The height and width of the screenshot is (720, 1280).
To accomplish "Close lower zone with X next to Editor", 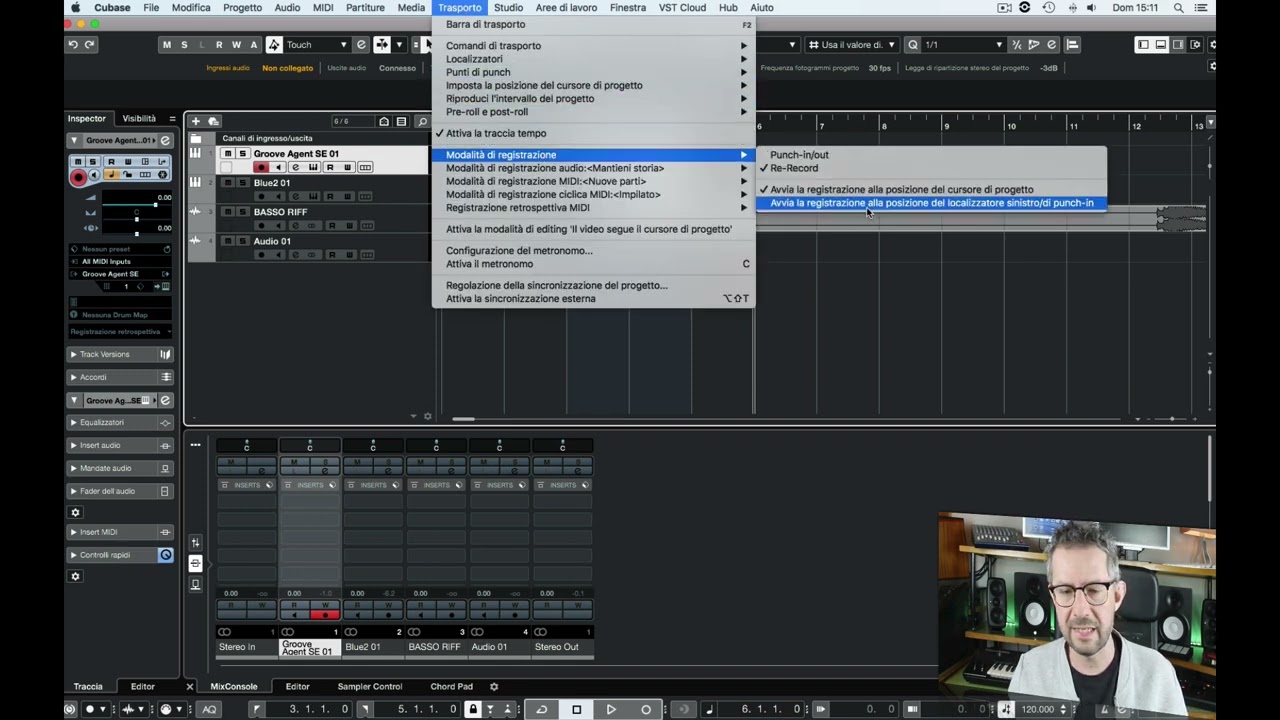I will (189, 687).
